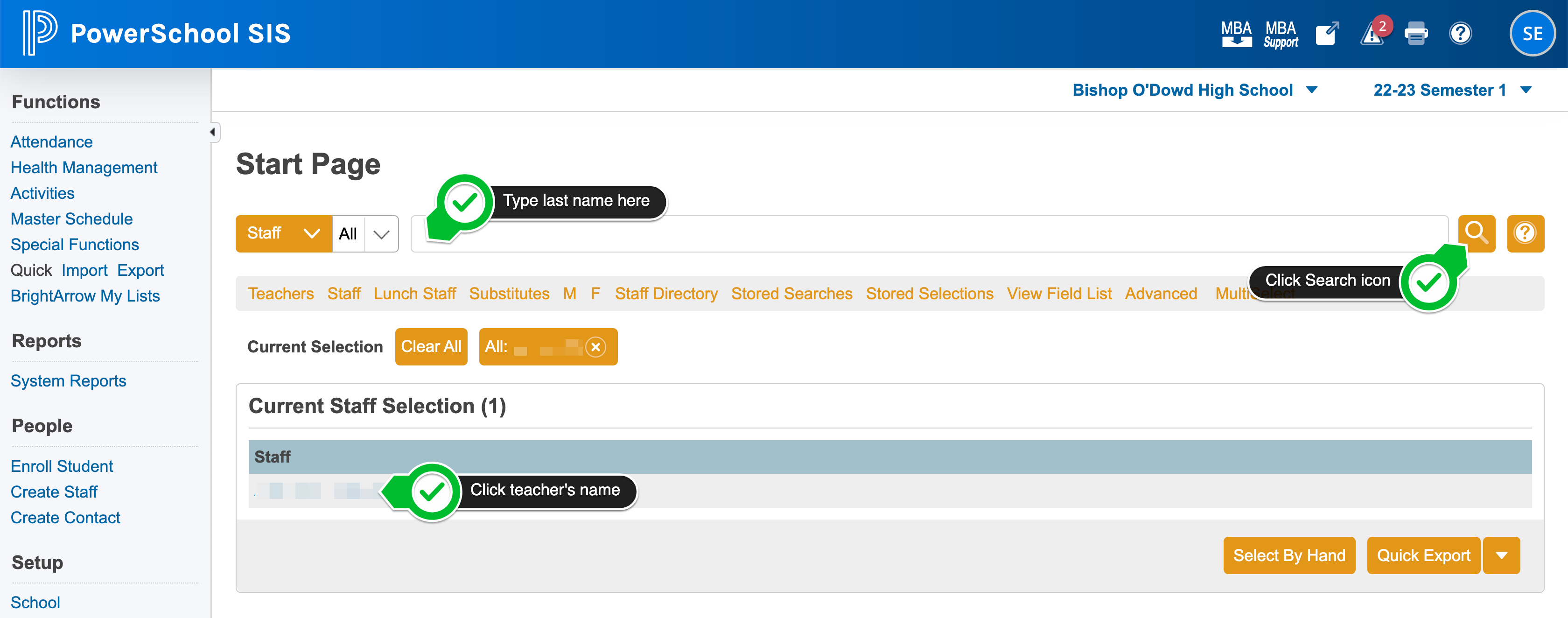Click the Select By Hand button
Viewport: 1568px width, 618px height.
pyautogui.click(x=1288, y=555)
